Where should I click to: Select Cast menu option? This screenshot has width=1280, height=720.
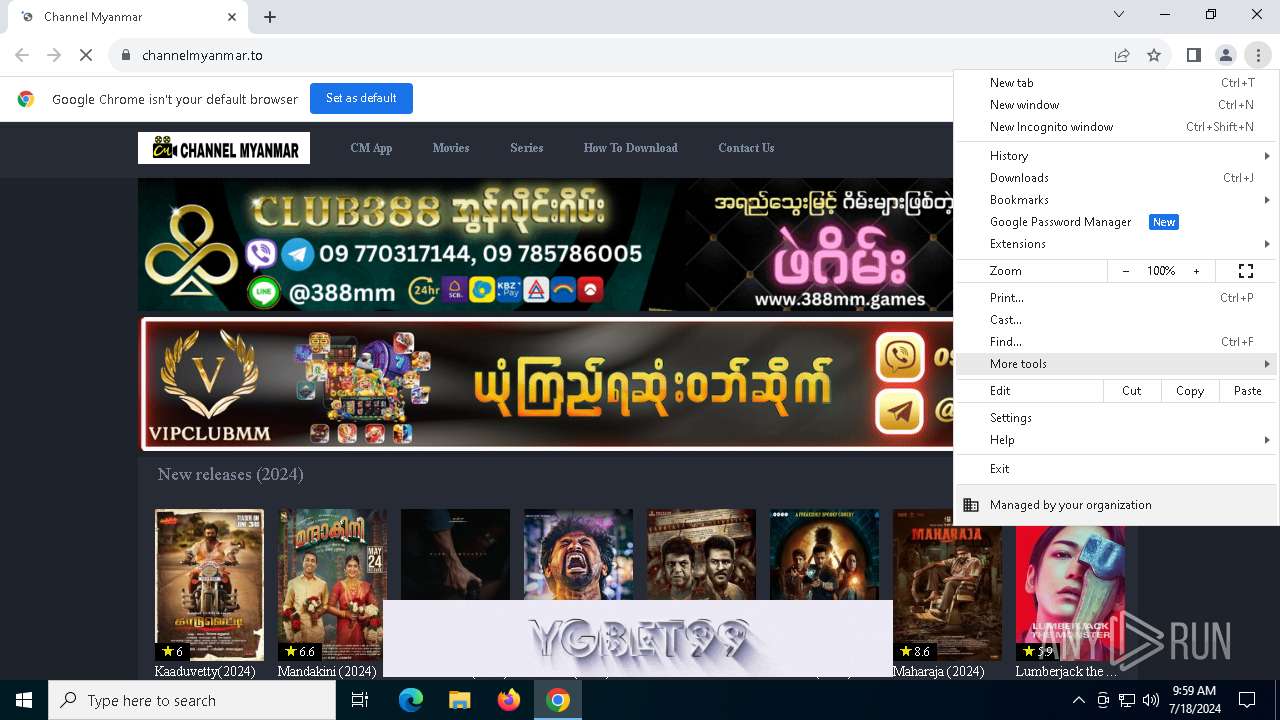pyautogui.click(x=1117, y=320)
